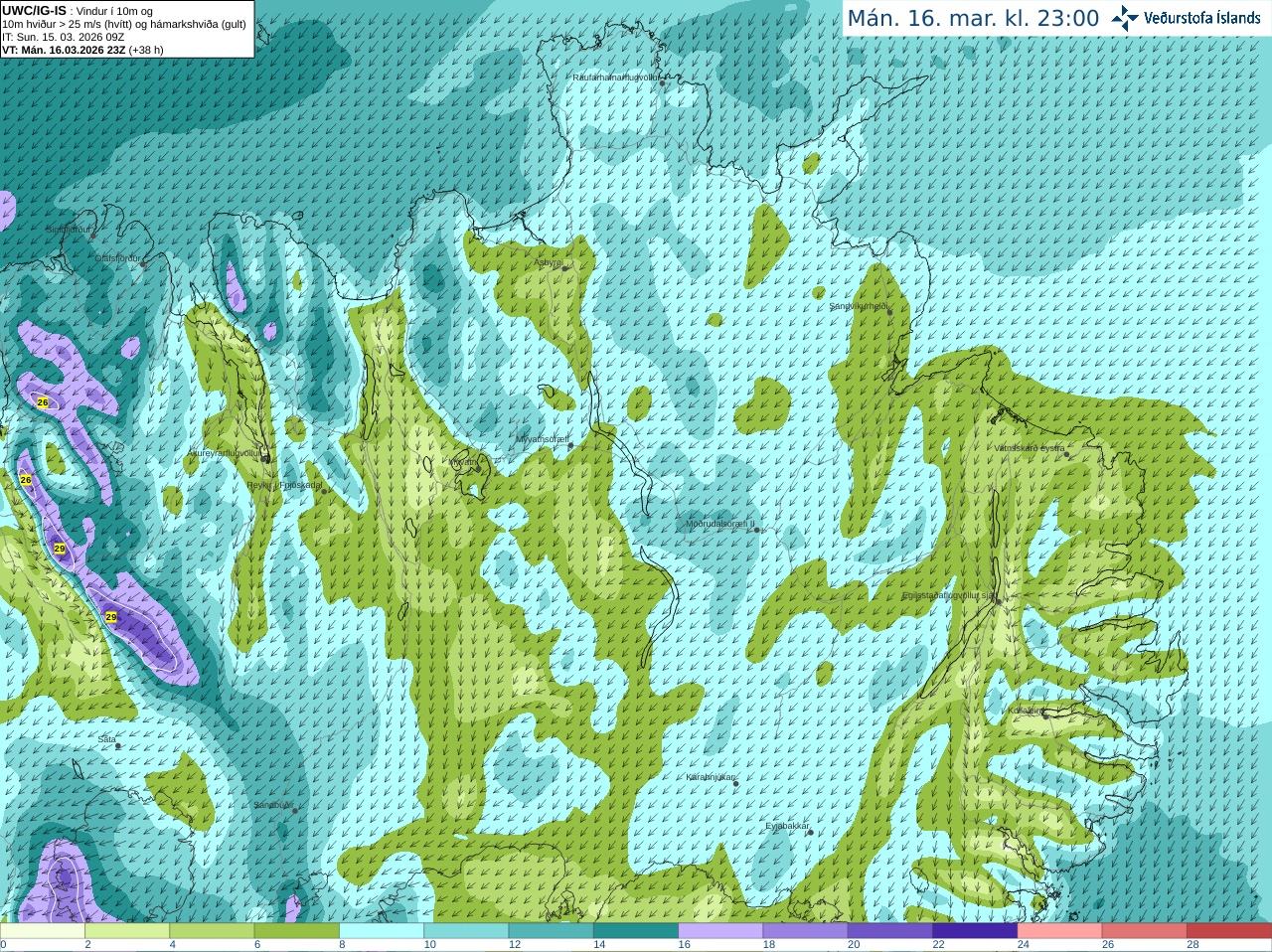The width and height of the screenshot is (1272, 952).
Task: Click the Mývatnsöræfi station label
Action: 542,439
